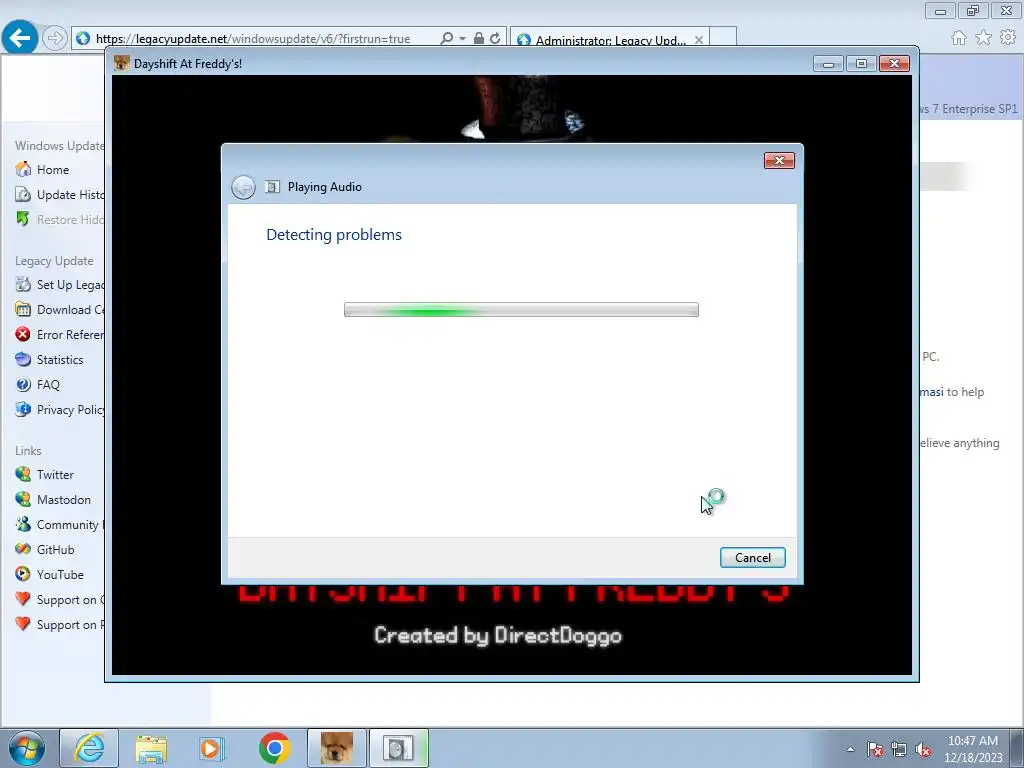The image size is (1024, 768).
Task: Click the Internet Explorer Home icon
Action: [959, 38]
